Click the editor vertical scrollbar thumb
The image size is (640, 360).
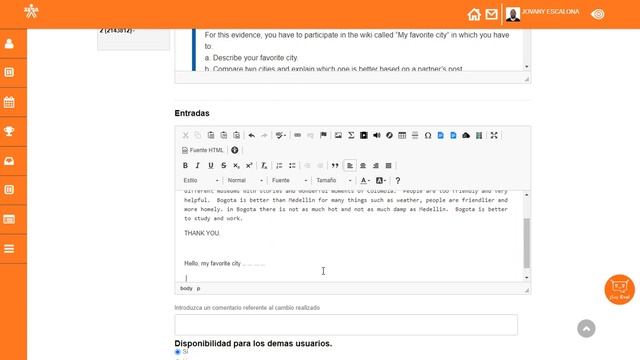pyautogui.click(x=527, y=243)
